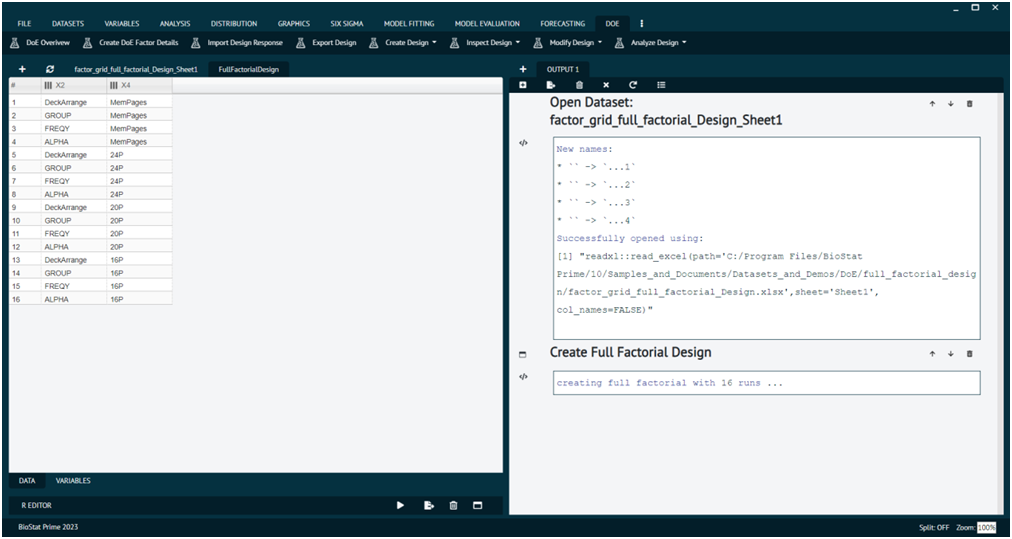The image size is (1012, 539).
Task: Click Create DoE Factor Details
Action: pos(131,43)
